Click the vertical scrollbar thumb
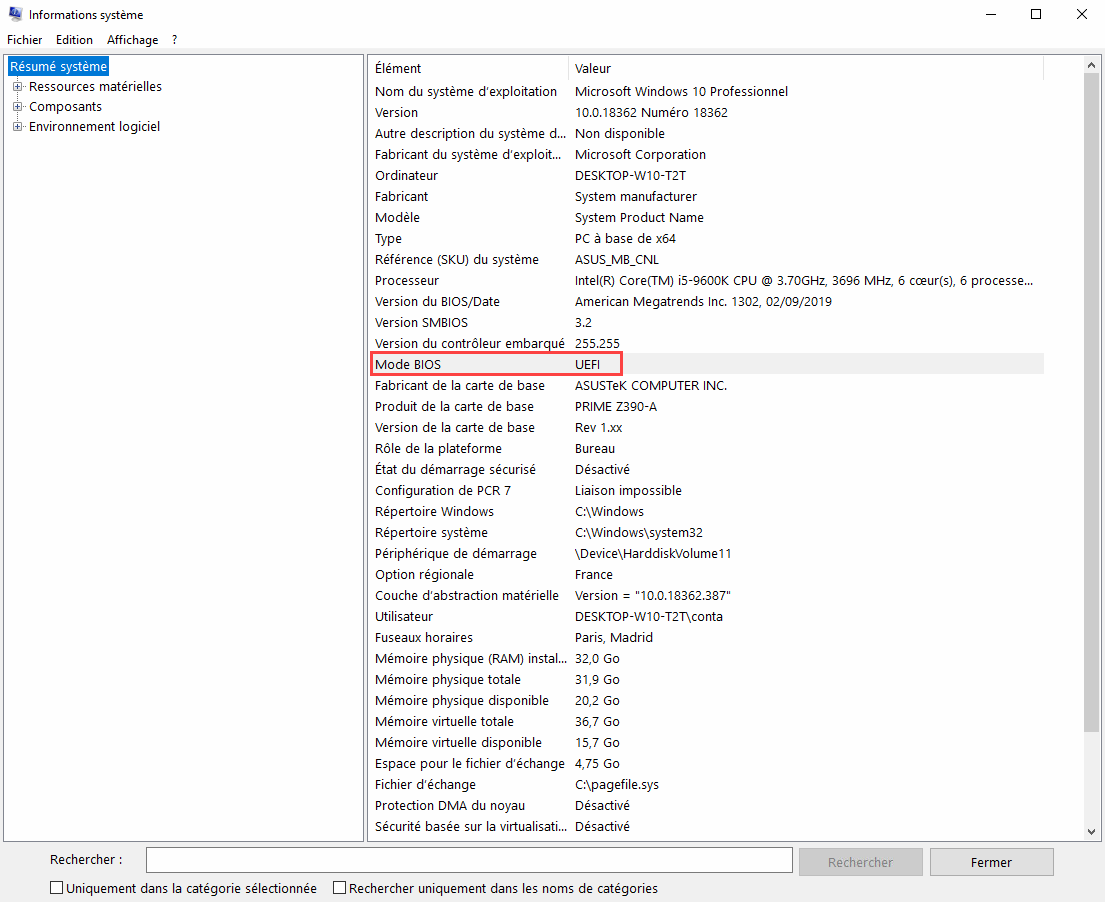This screenshot has width=1105, height=902. point(1092,402)
